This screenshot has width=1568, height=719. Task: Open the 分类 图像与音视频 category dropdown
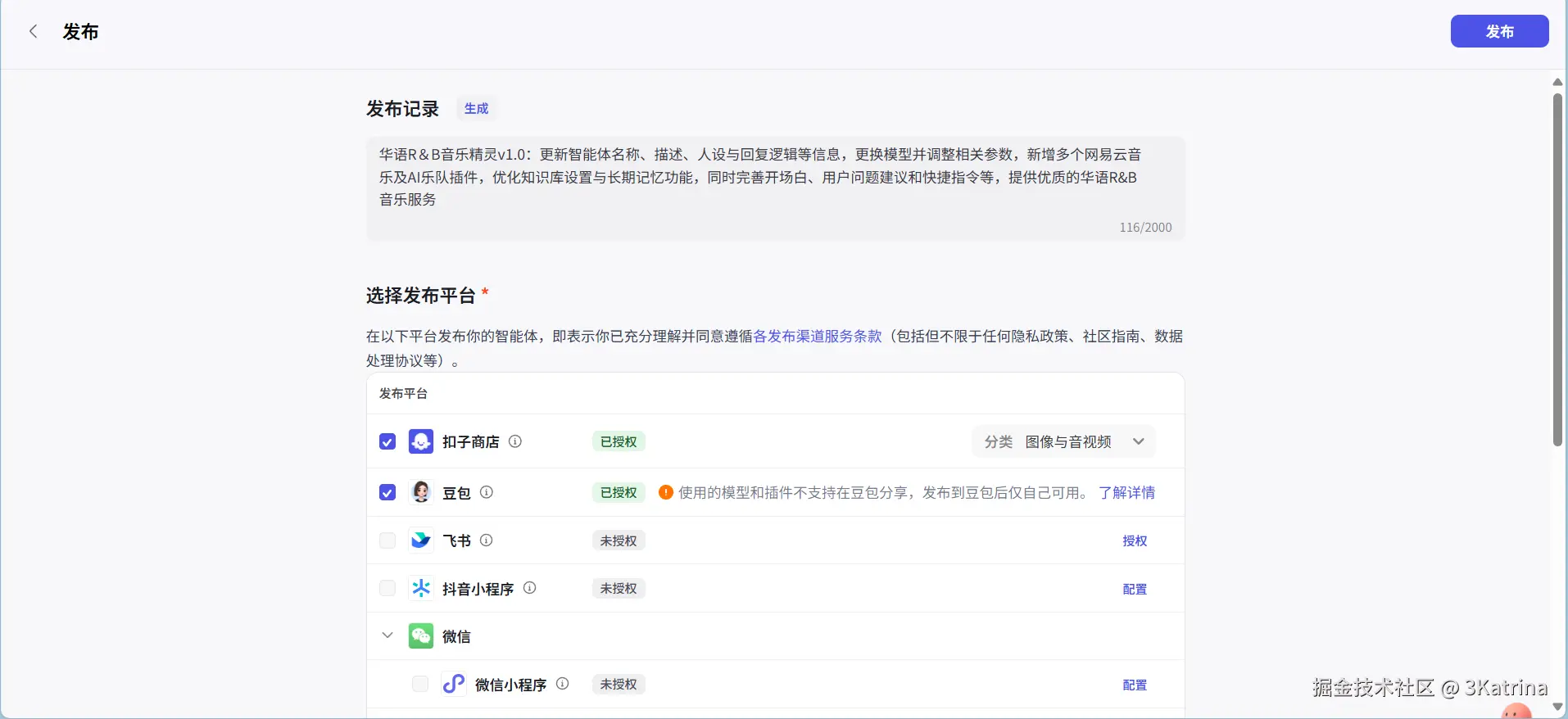(1063, 441)
